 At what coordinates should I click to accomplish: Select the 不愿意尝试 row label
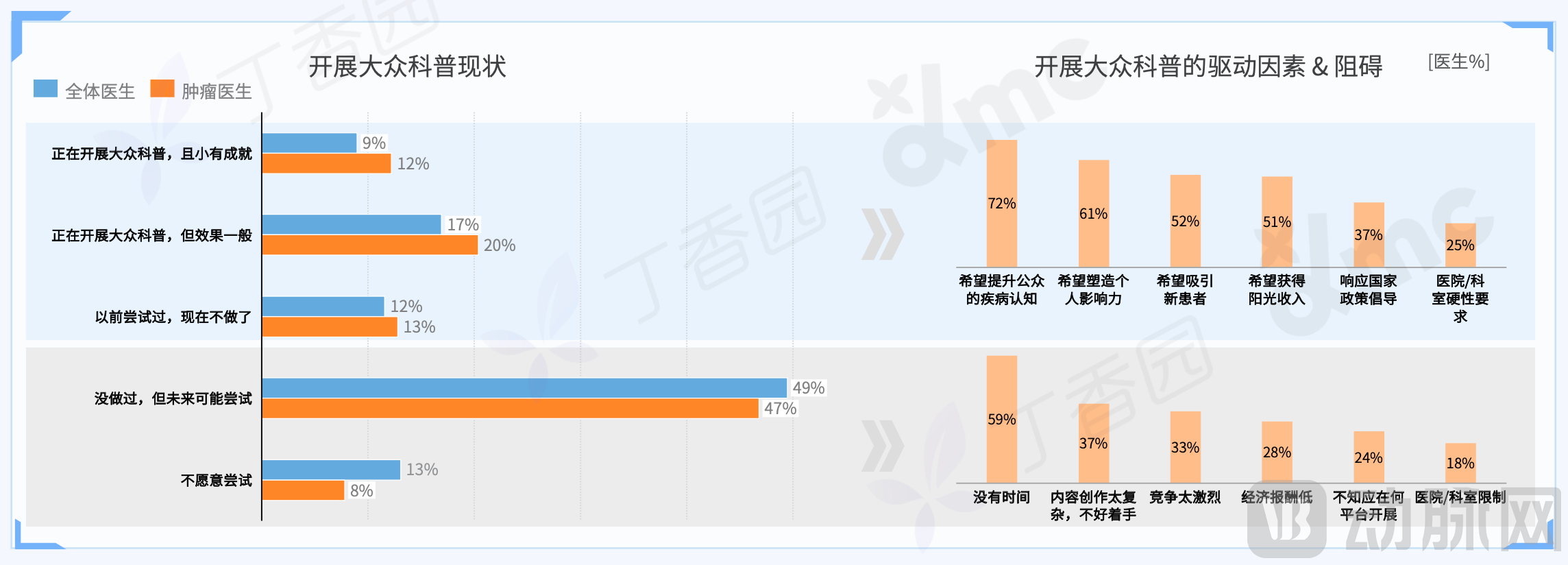(216, 480)
